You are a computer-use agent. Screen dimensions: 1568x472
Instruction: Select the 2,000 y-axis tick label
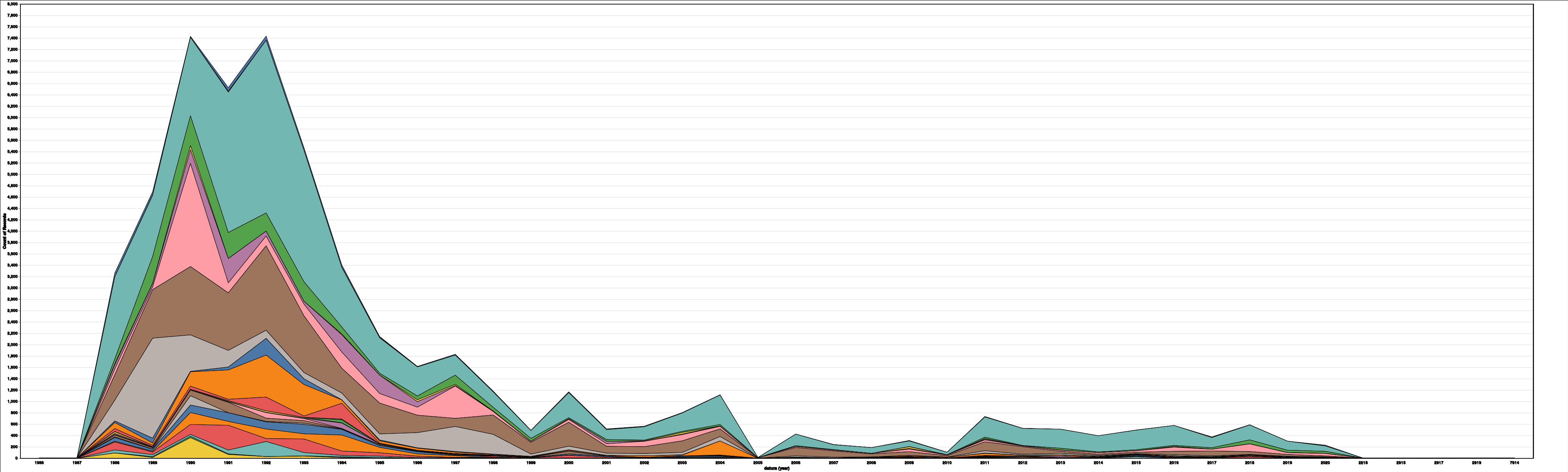[x=12, y=345]
